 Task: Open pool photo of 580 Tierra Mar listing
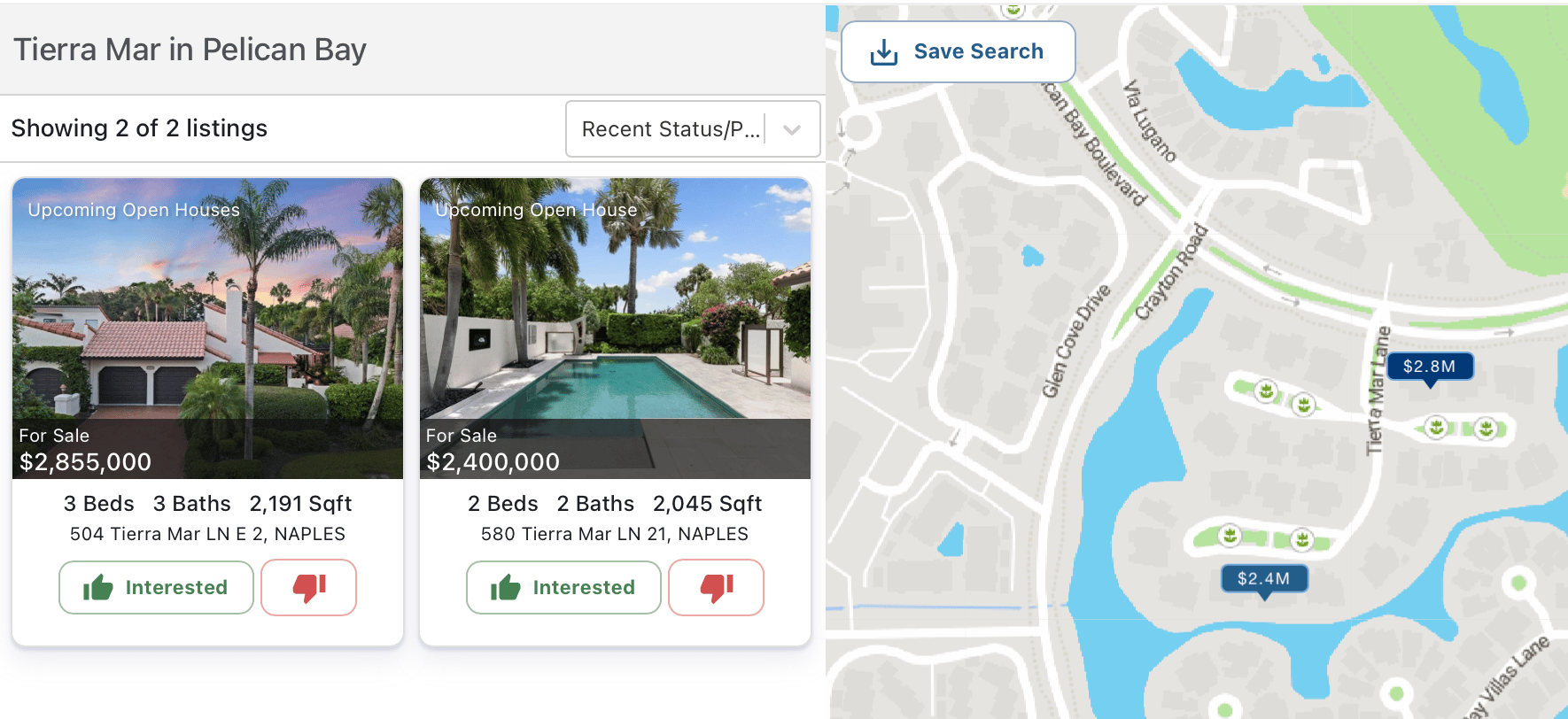[x=615, y=329]
